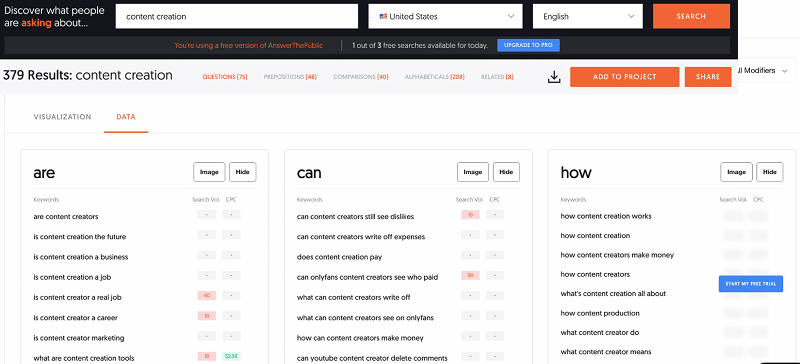
Task: Click the 'can' card heading
Action: [309, 173]
